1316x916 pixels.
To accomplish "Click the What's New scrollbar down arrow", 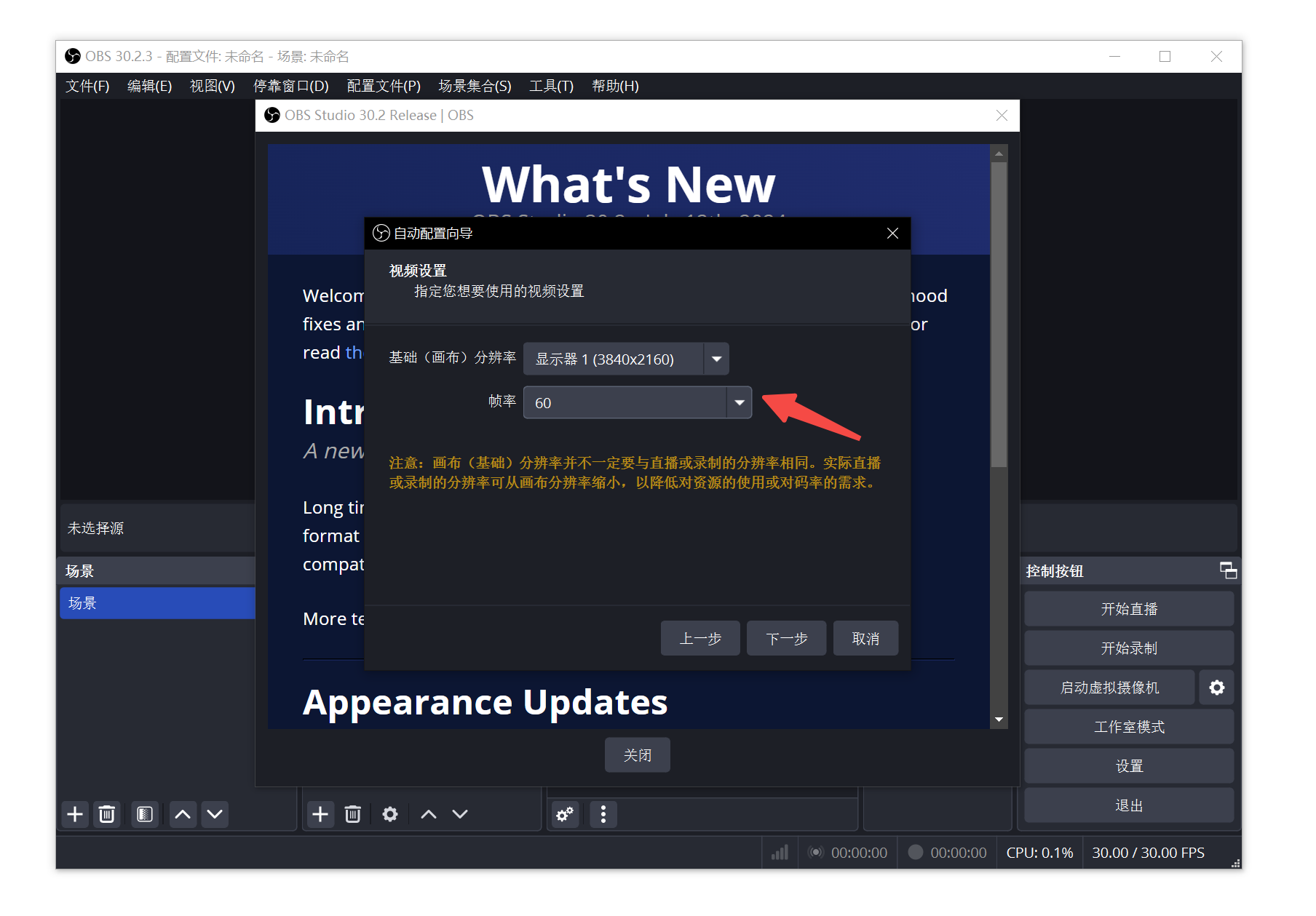I will pos(999,720).
